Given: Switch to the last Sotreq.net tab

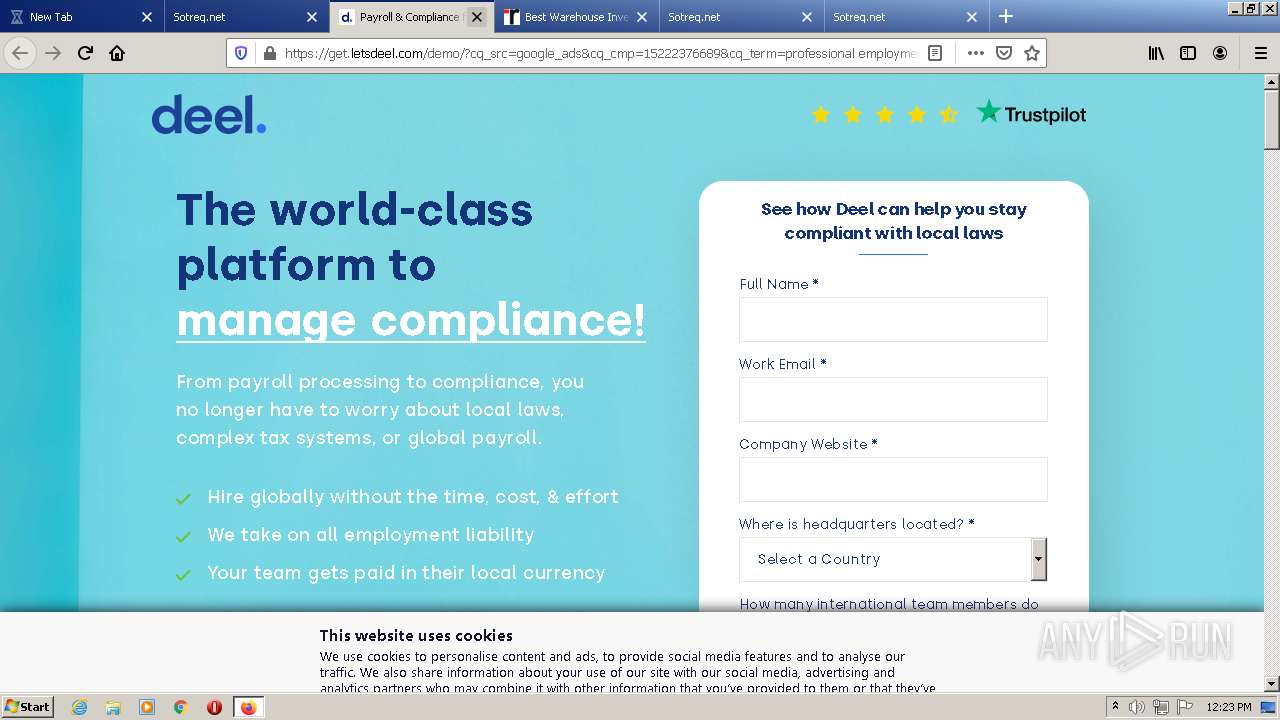Looking at the screenshot, I should pos(906,17).
